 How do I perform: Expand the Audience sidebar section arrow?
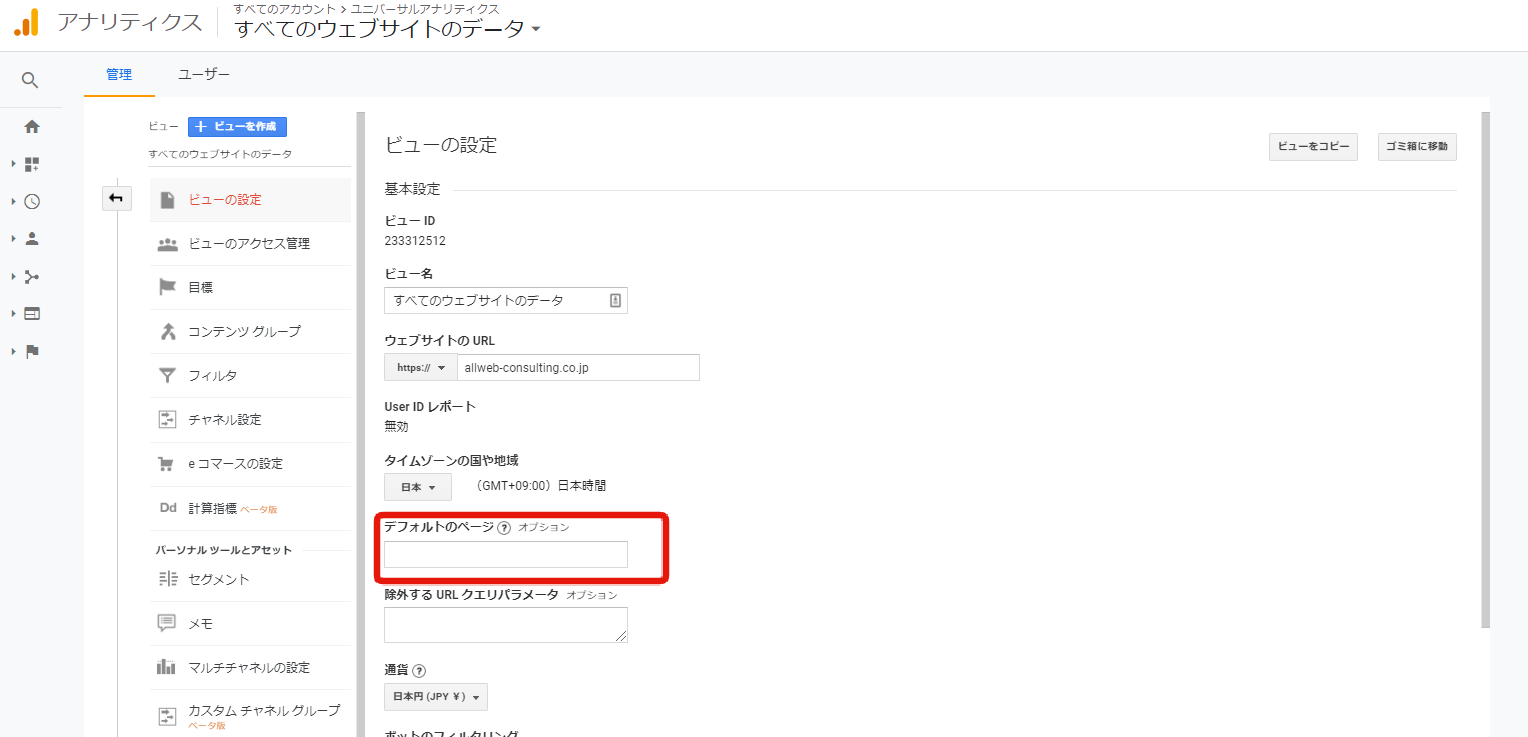pyautogui.click(x=14, y=239)
